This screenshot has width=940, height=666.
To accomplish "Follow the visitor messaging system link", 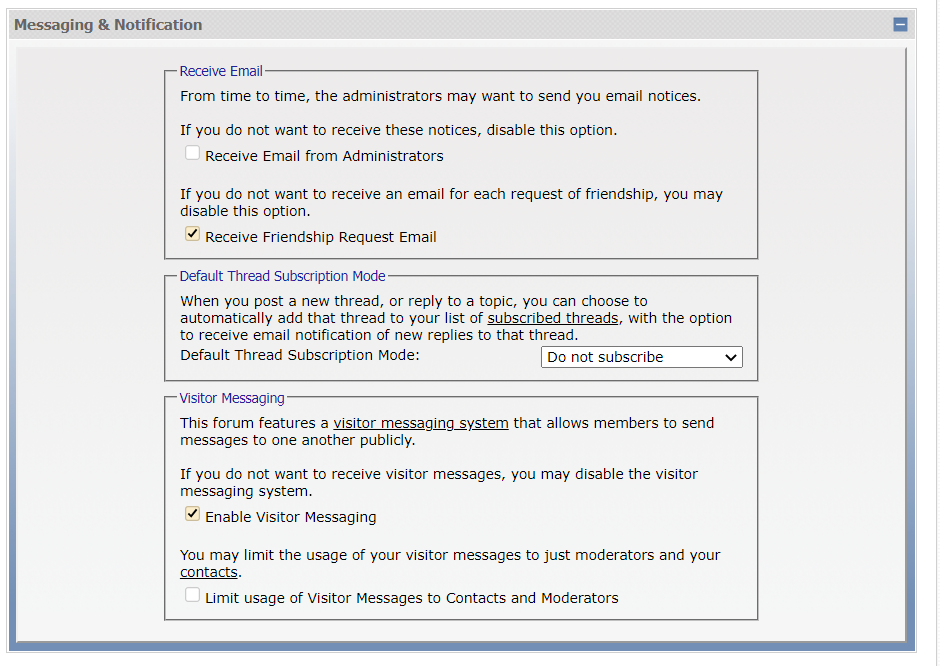I will pyautogui.click(x=421, y=423).
